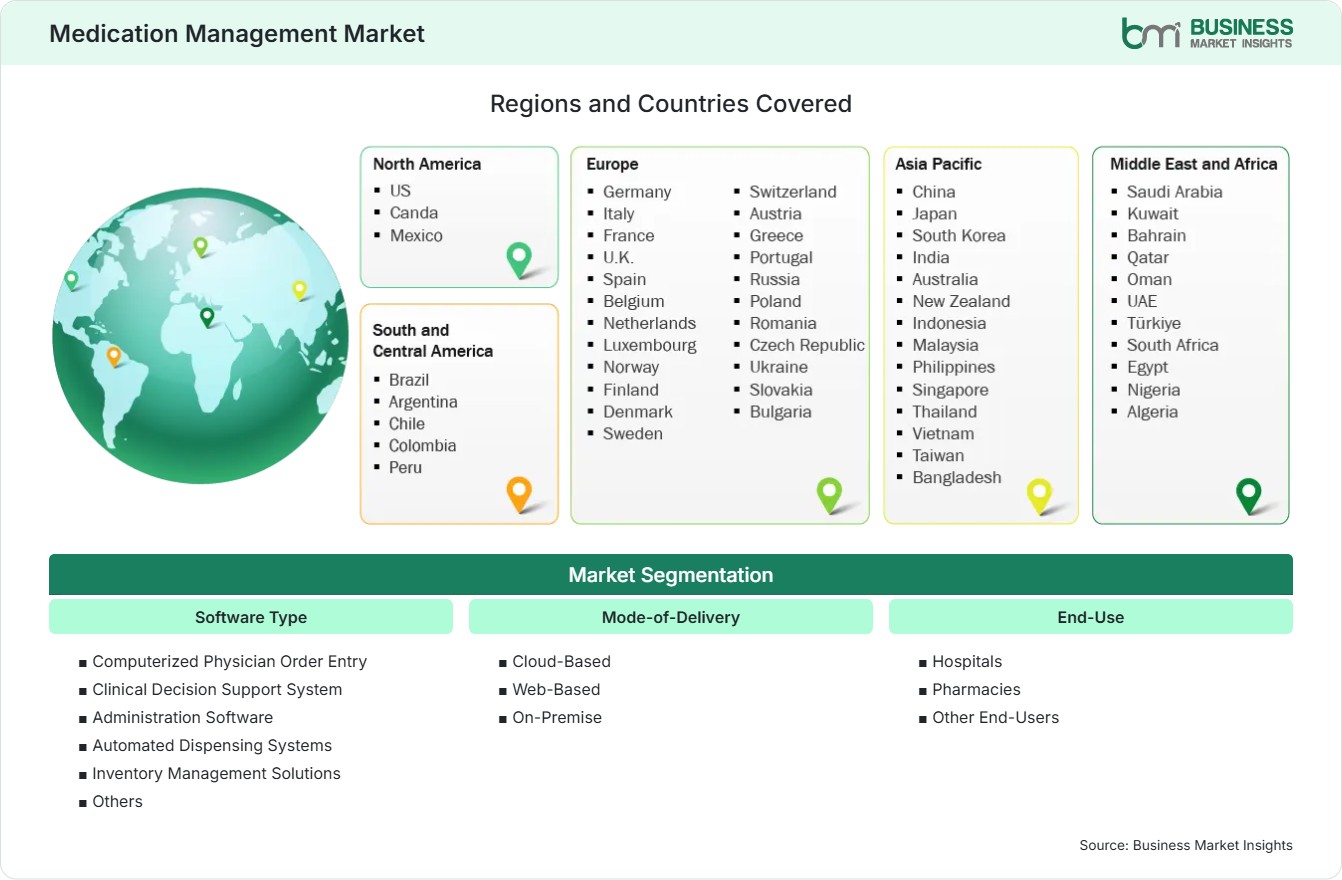Click Germany in Europe list
Image resolution: width=1342 pixels, height=880 pixels.
click(x=637, y=191)
